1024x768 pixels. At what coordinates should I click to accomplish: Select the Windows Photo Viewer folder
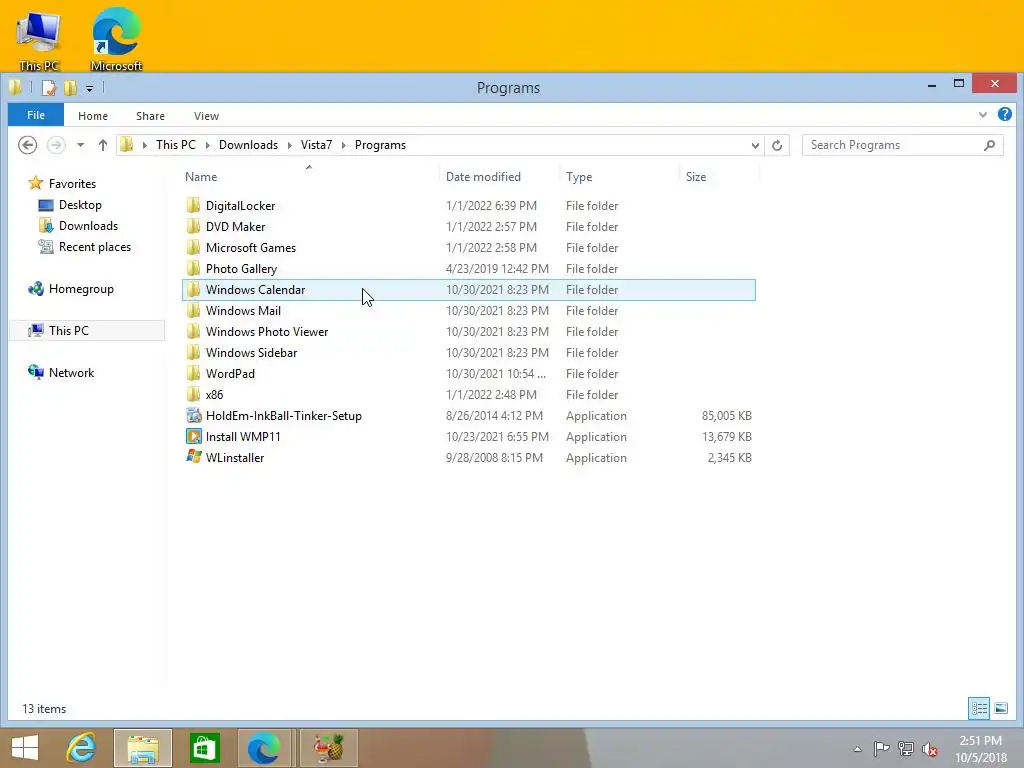click(x=469, y=332)
